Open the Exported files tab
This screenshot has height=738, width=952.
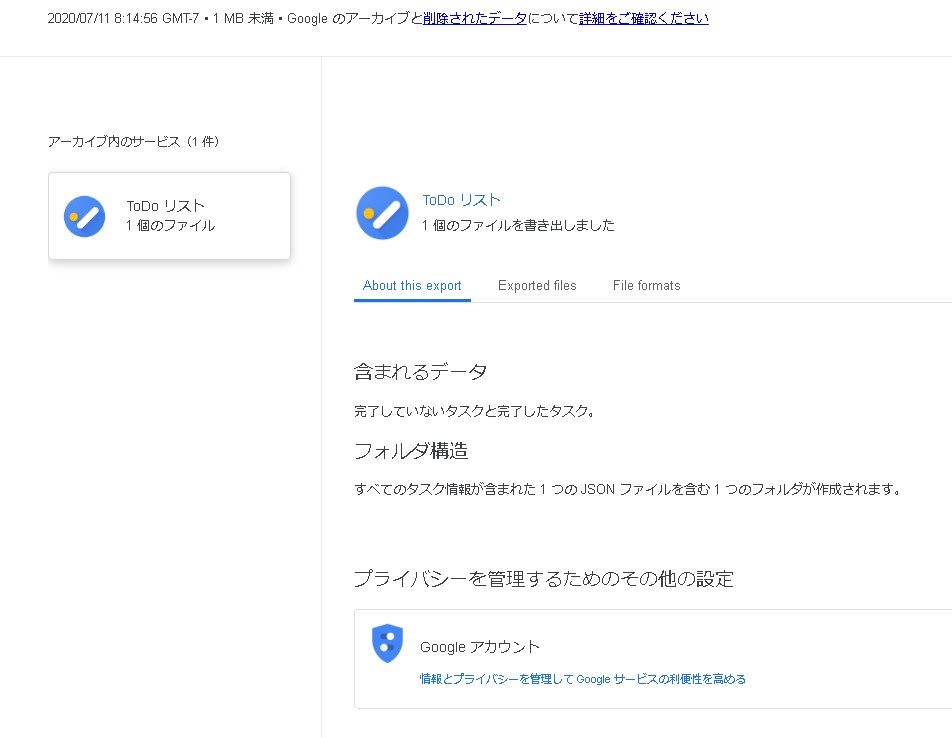[537, 285]
